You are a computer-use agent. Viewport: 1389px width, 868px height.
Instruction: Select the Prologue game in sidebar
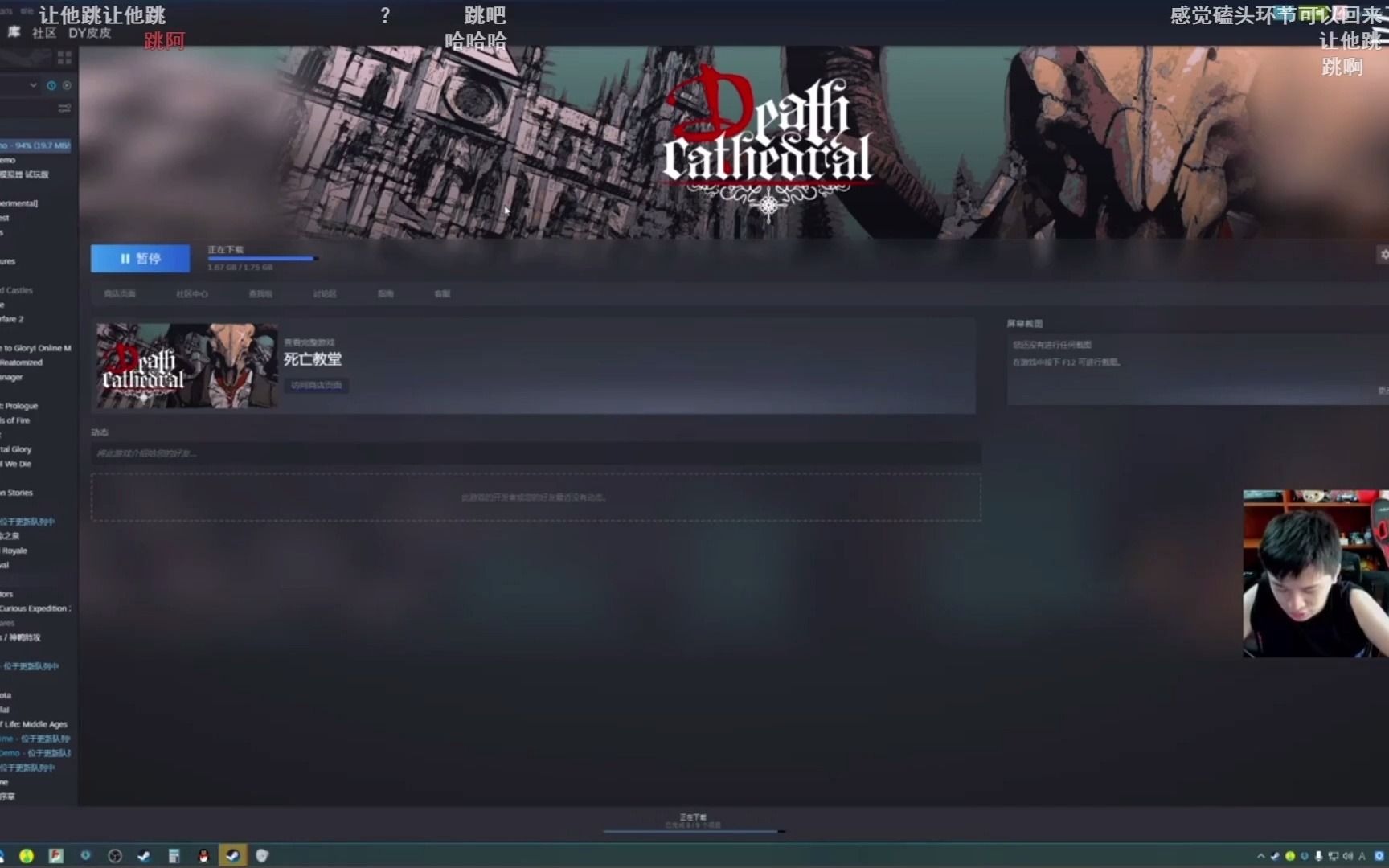pyautogui.click(x=19, y=406)
